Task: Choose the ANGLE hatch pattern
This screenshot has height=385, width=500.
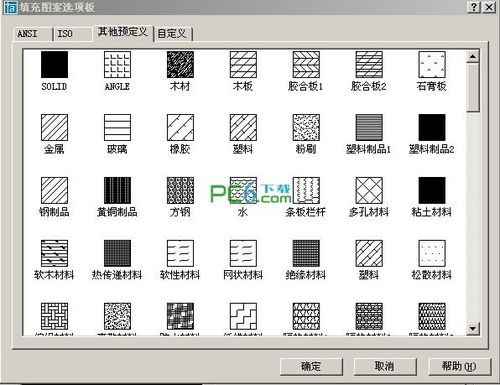Action: coord(117,65)
